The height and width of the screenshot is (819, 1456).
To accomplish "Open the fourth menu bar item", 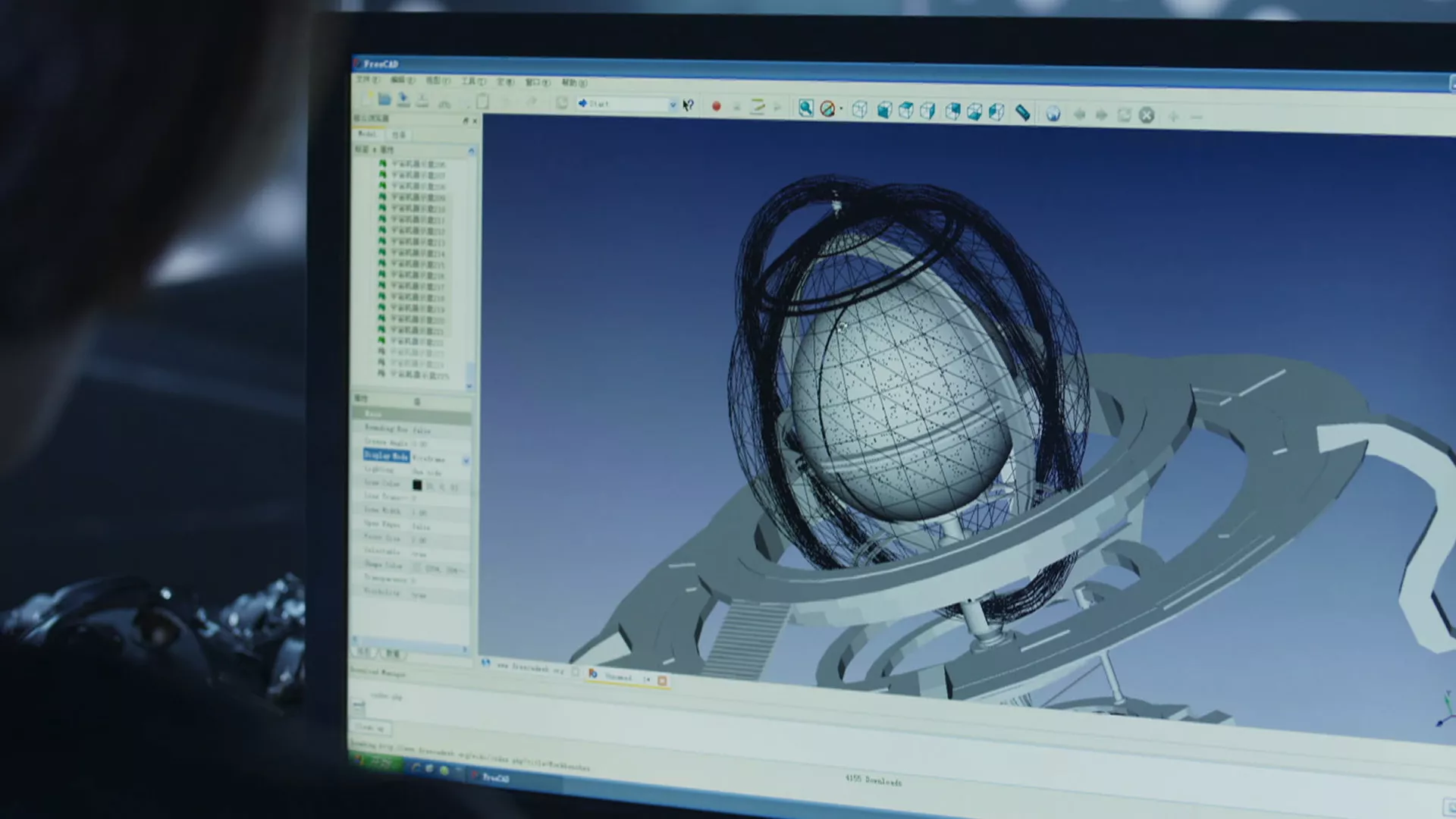I will [x=473, y=81].
